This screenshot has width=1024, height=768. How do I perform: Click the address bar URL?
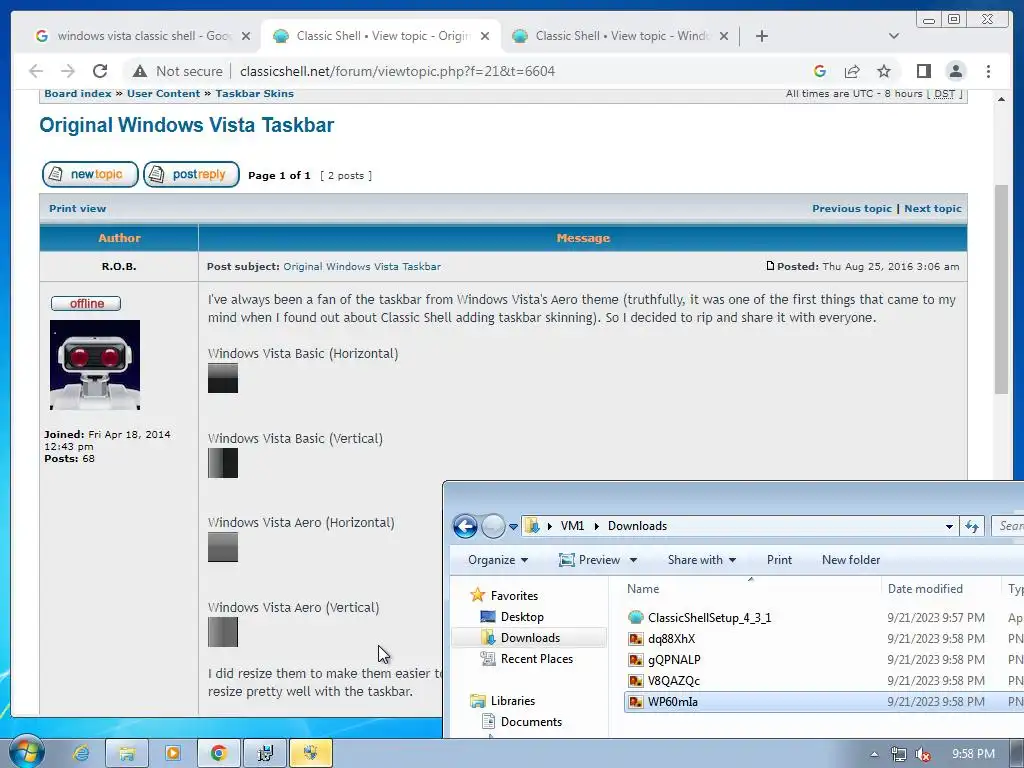click(397, 71)
